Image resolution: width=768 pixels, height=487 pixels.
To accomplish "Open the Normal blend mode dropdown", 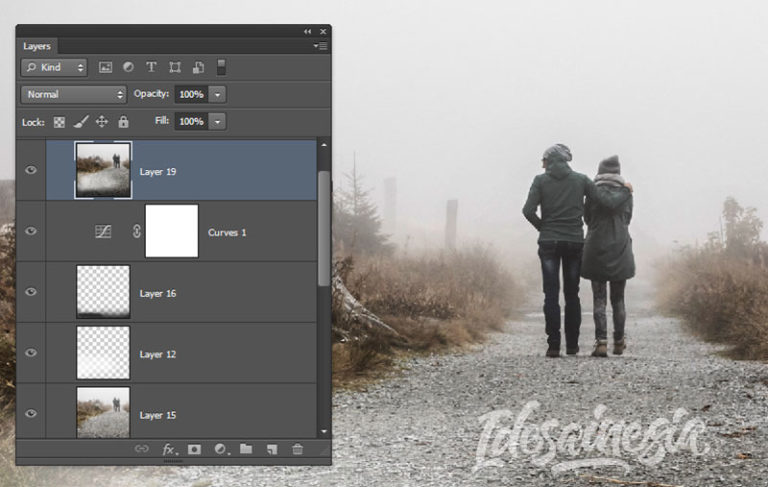I will (74, 94).
